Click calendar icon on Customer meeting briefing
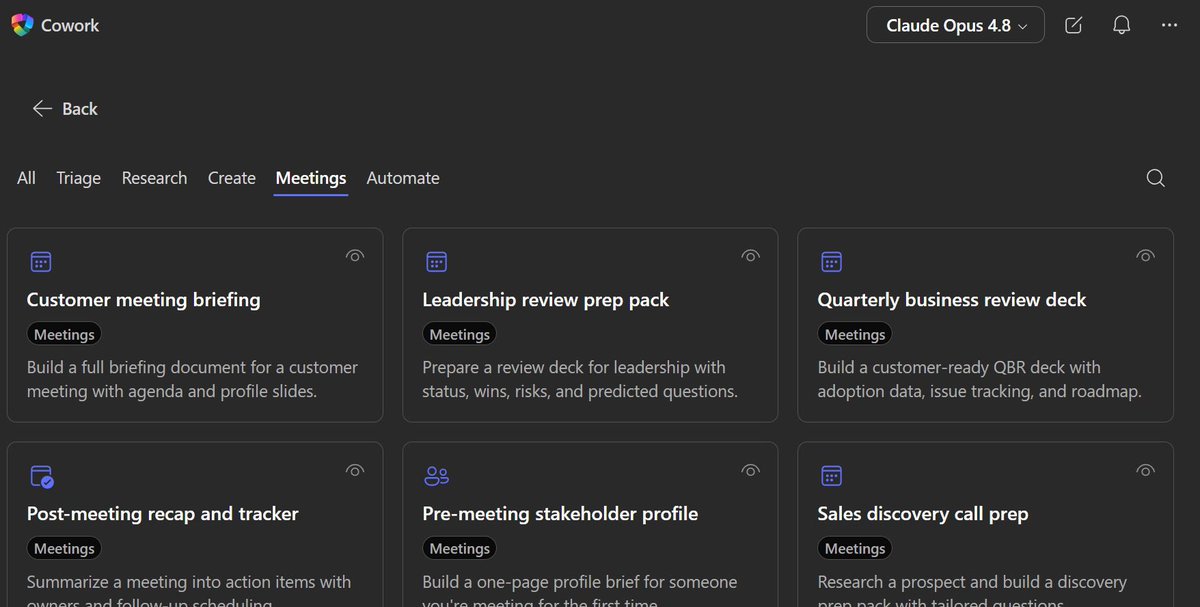The image size is (1200, 607). [x=40, y=262]
